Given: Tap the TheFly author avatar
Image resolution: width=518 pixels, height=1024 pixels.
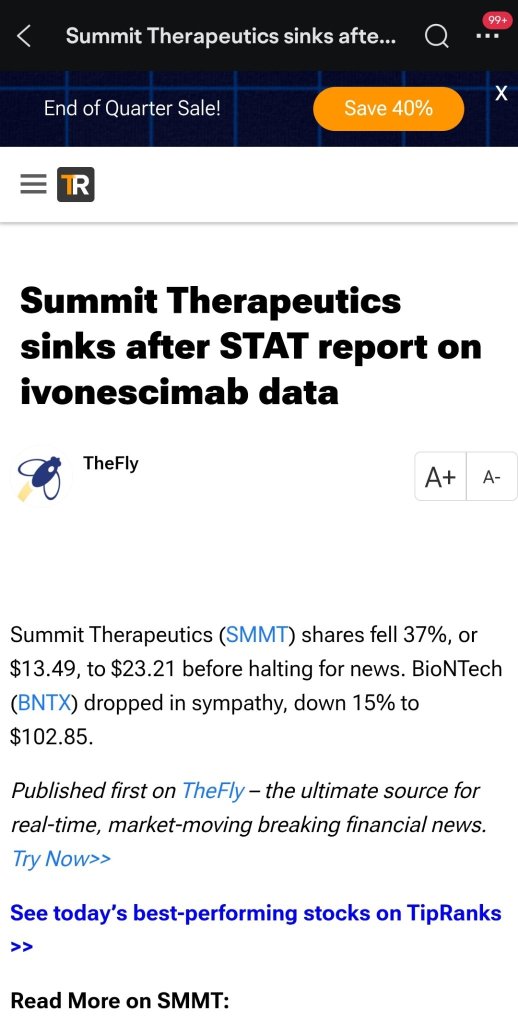Looking at the screenshot, I should (40, 478).
